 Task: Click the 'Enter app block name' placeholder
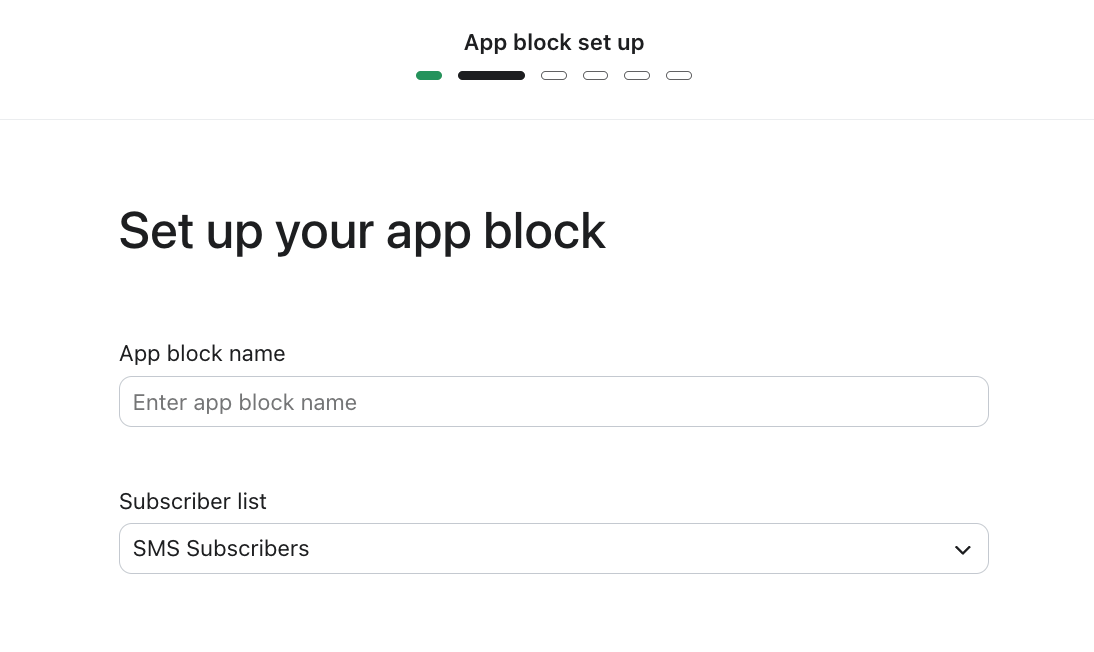coord(245,402)
